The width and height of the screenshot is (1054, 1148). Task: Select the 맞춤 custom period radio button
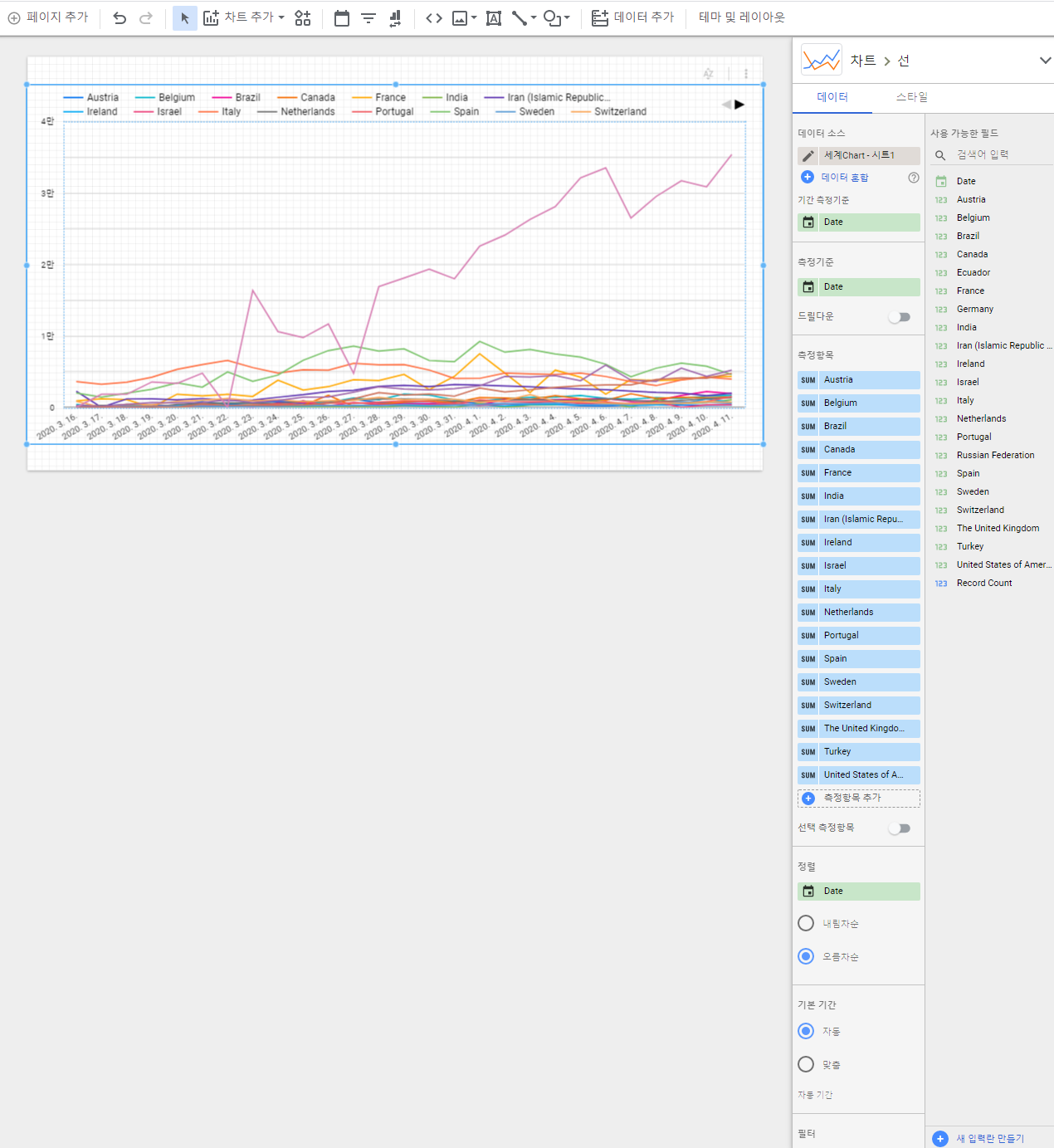click(x=806, y=1064)
